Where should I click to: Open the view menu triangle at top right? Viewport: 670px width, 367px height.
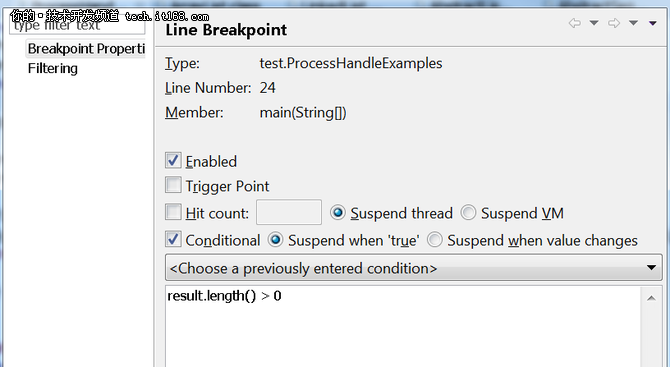(x=652, y=23)
